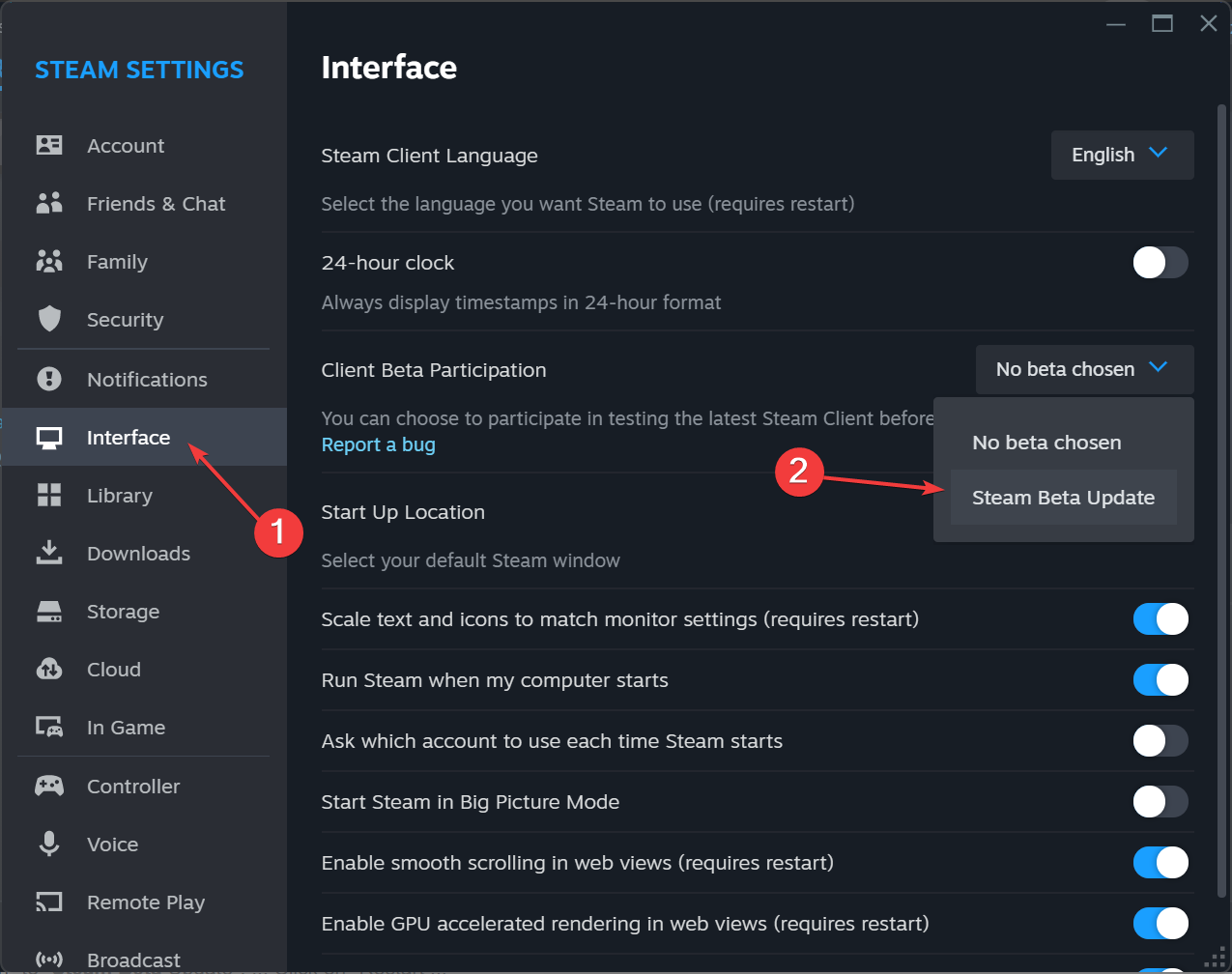Click the Account card icon in sidebar

49,145
